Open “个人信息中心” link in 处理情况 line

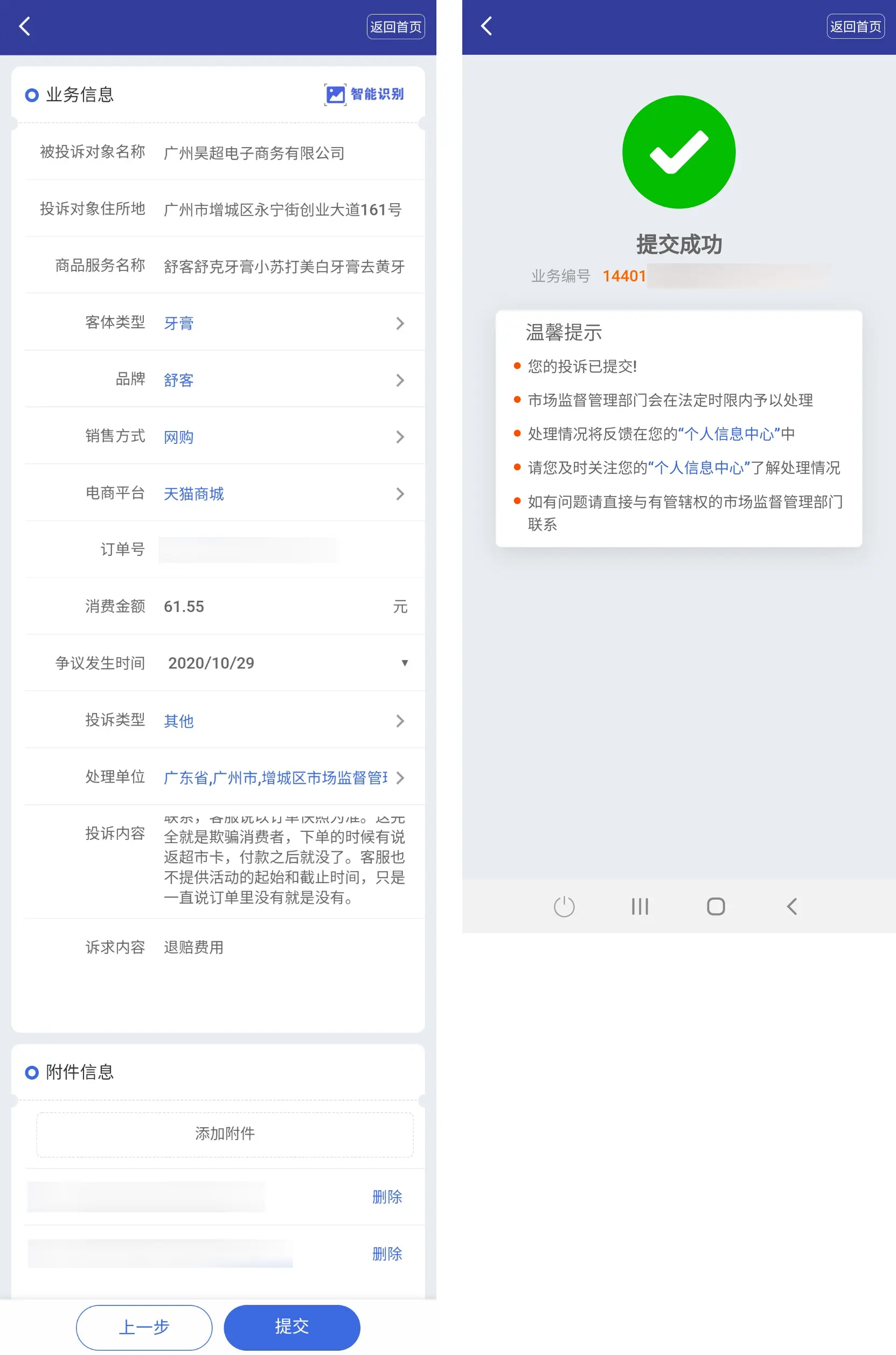(728, 434)
